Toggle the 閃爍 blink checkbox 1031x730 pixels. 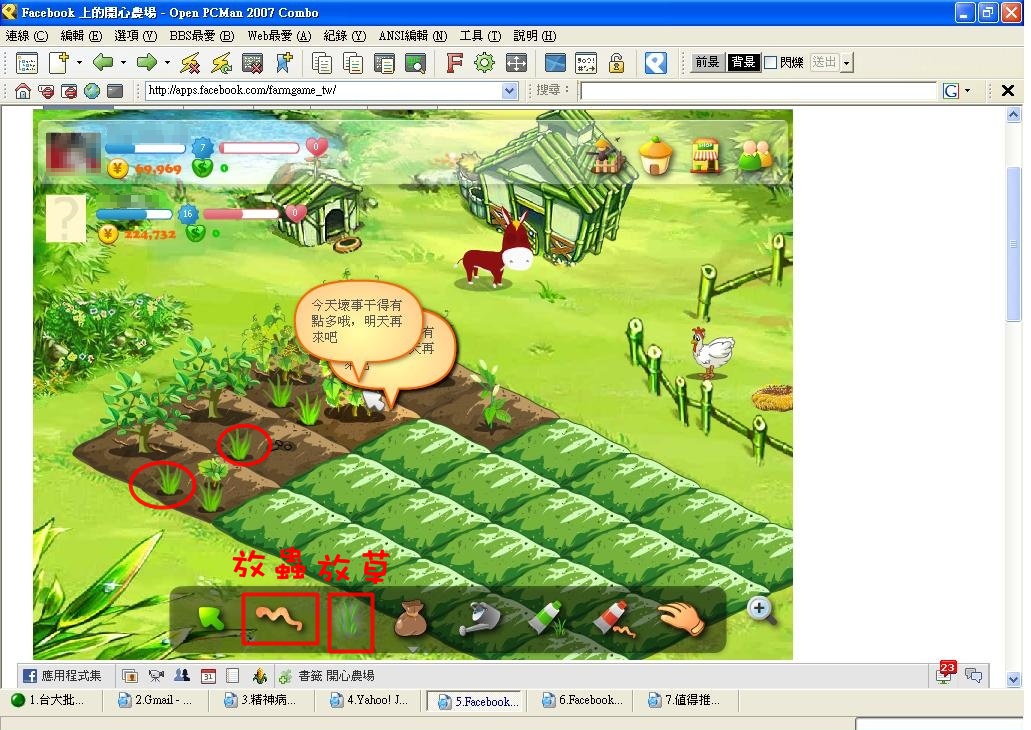771,63
